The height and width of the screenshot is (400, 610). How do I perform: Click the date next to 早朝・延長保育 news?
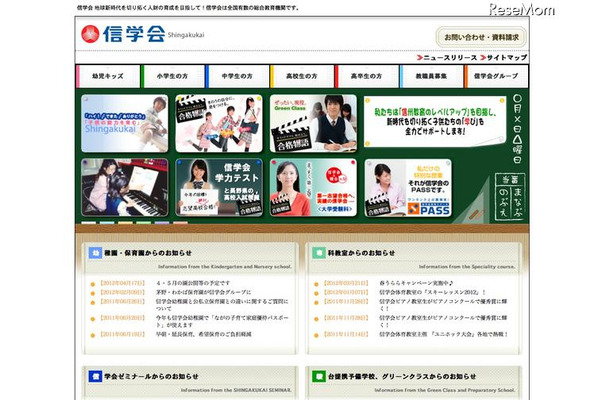tap(122, 334)
